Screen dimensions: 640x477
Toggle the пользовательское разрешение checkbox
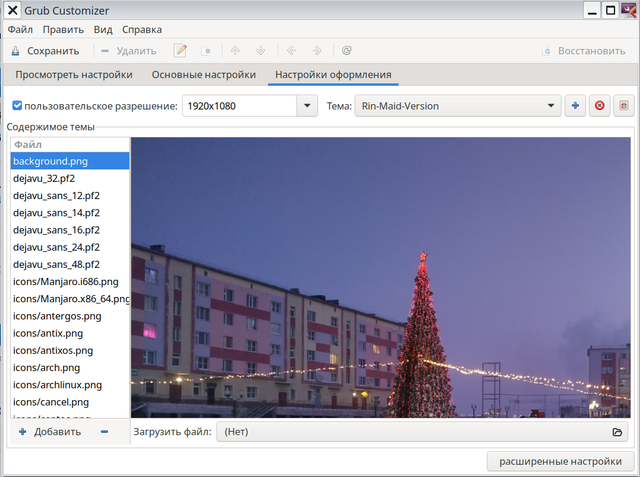17,106
